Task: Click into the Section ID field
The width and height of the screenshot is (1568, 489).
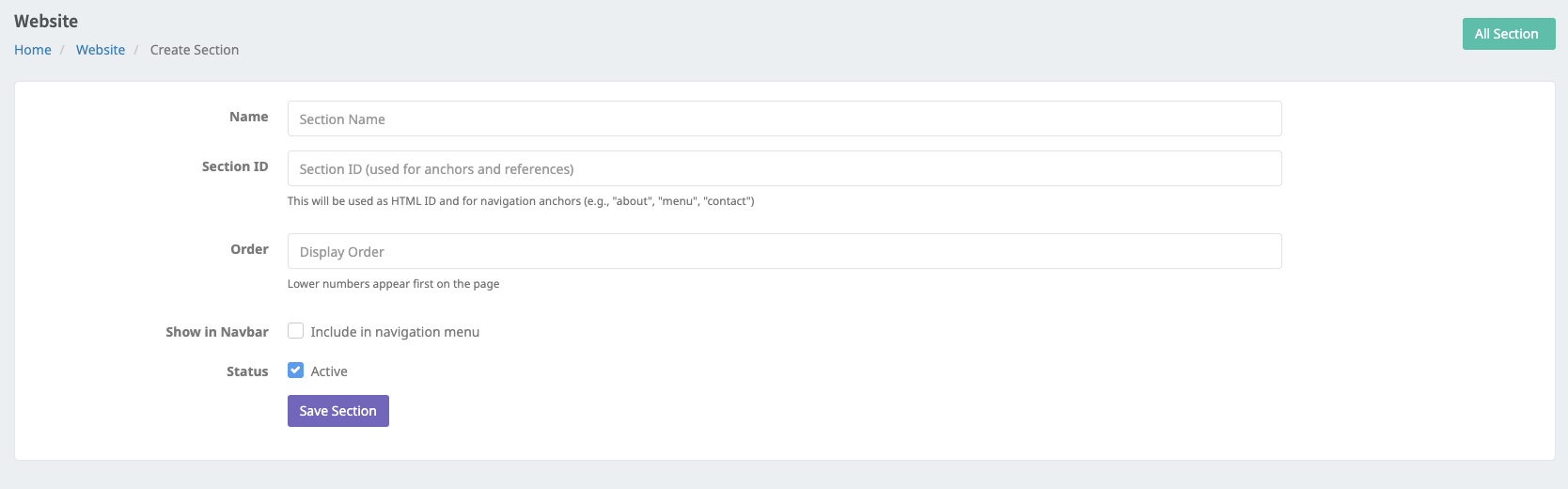Action: click(x=784, y=168)
